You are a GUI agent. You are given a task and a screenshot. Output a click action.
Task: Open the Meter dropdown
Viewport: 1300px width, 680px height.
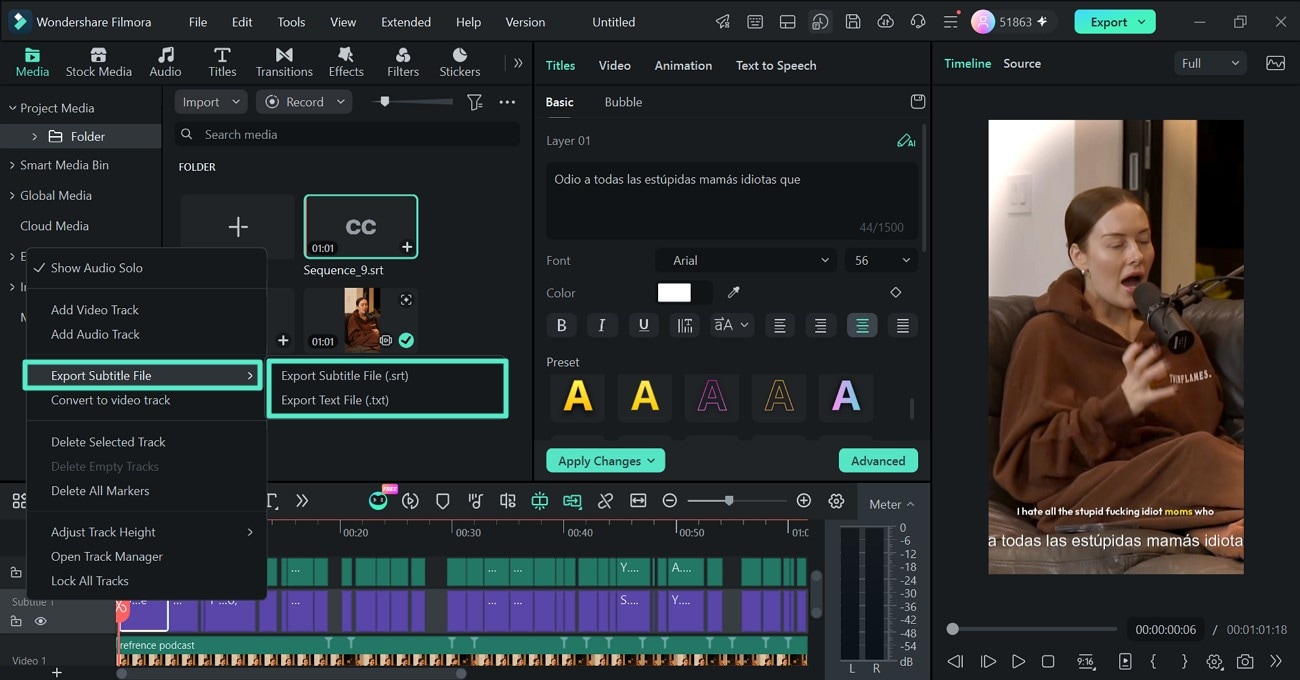[891, 504]
